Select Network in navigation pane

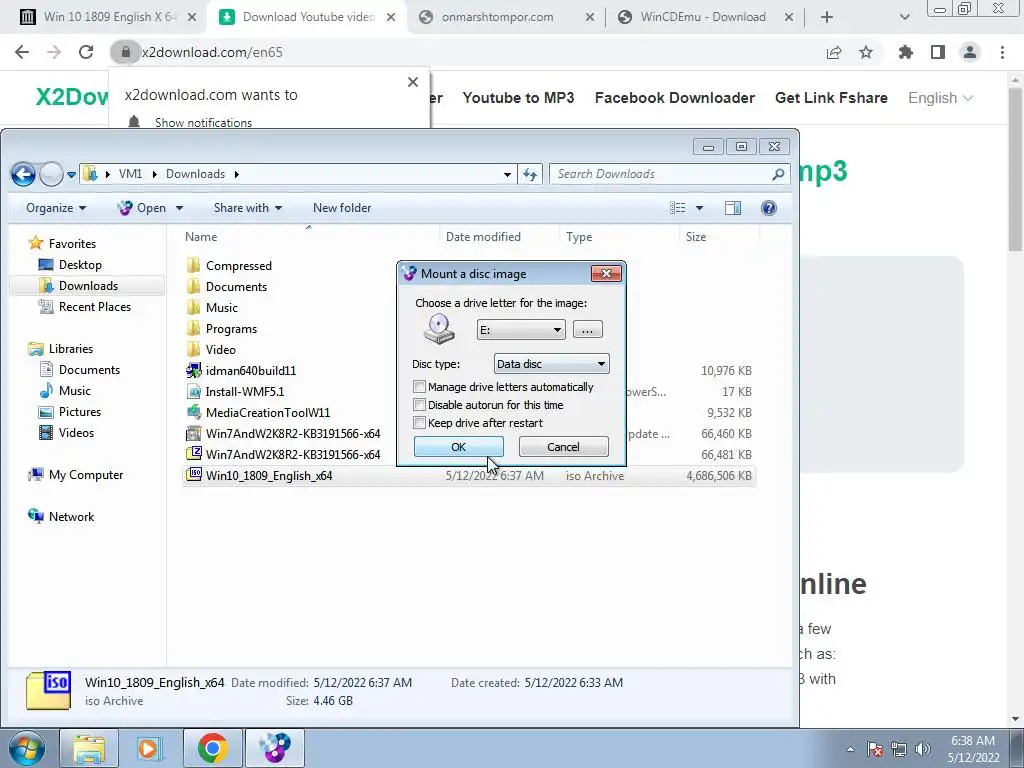[x=71, y=517]
